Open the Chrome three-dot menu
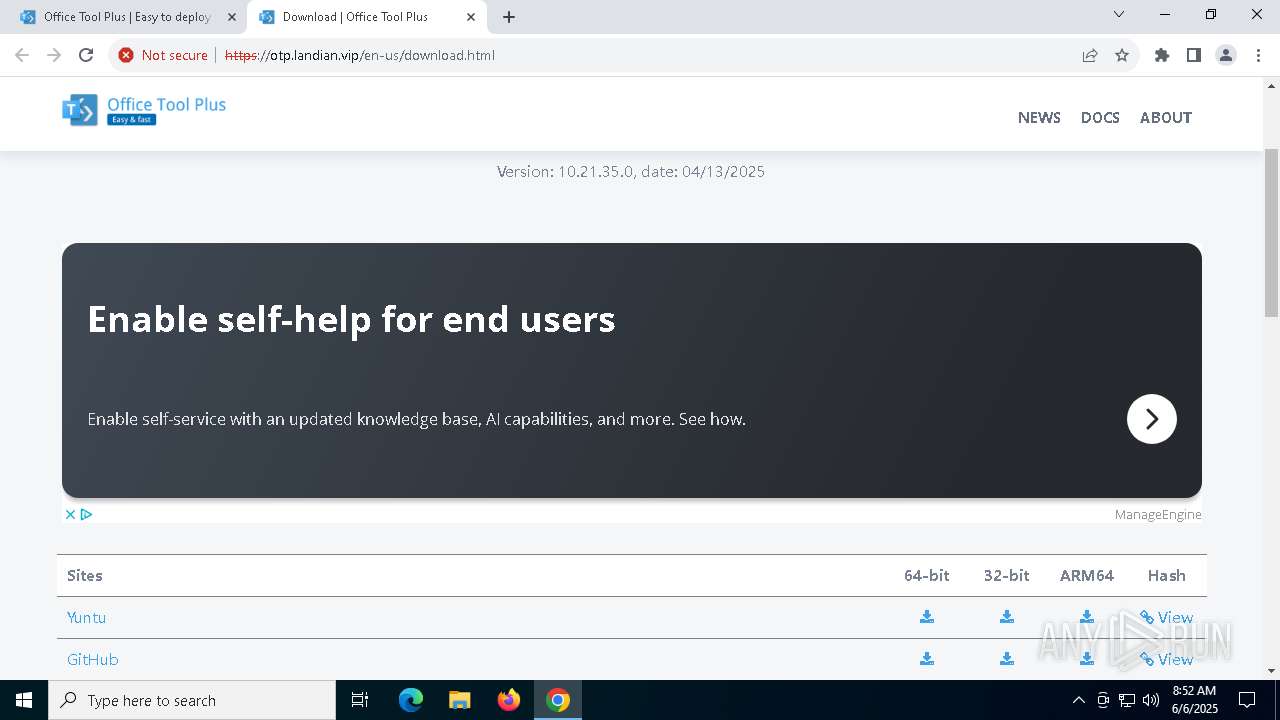Screen dimensions: 1280x720 point(1257,55)
